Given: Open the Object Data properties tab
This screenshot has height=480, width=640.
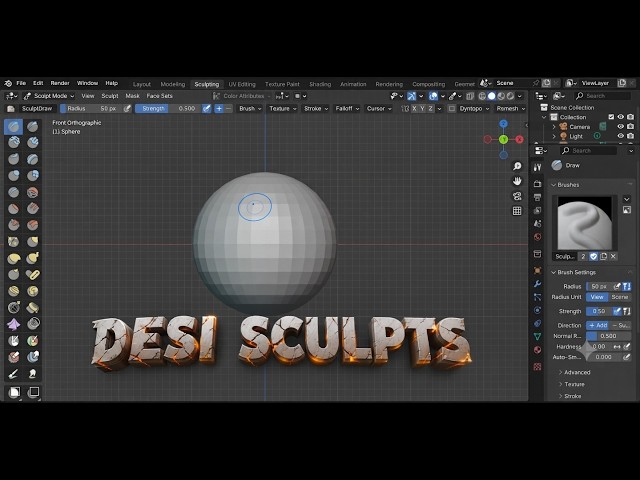Looking at the screenshot, I should point(538,337).
